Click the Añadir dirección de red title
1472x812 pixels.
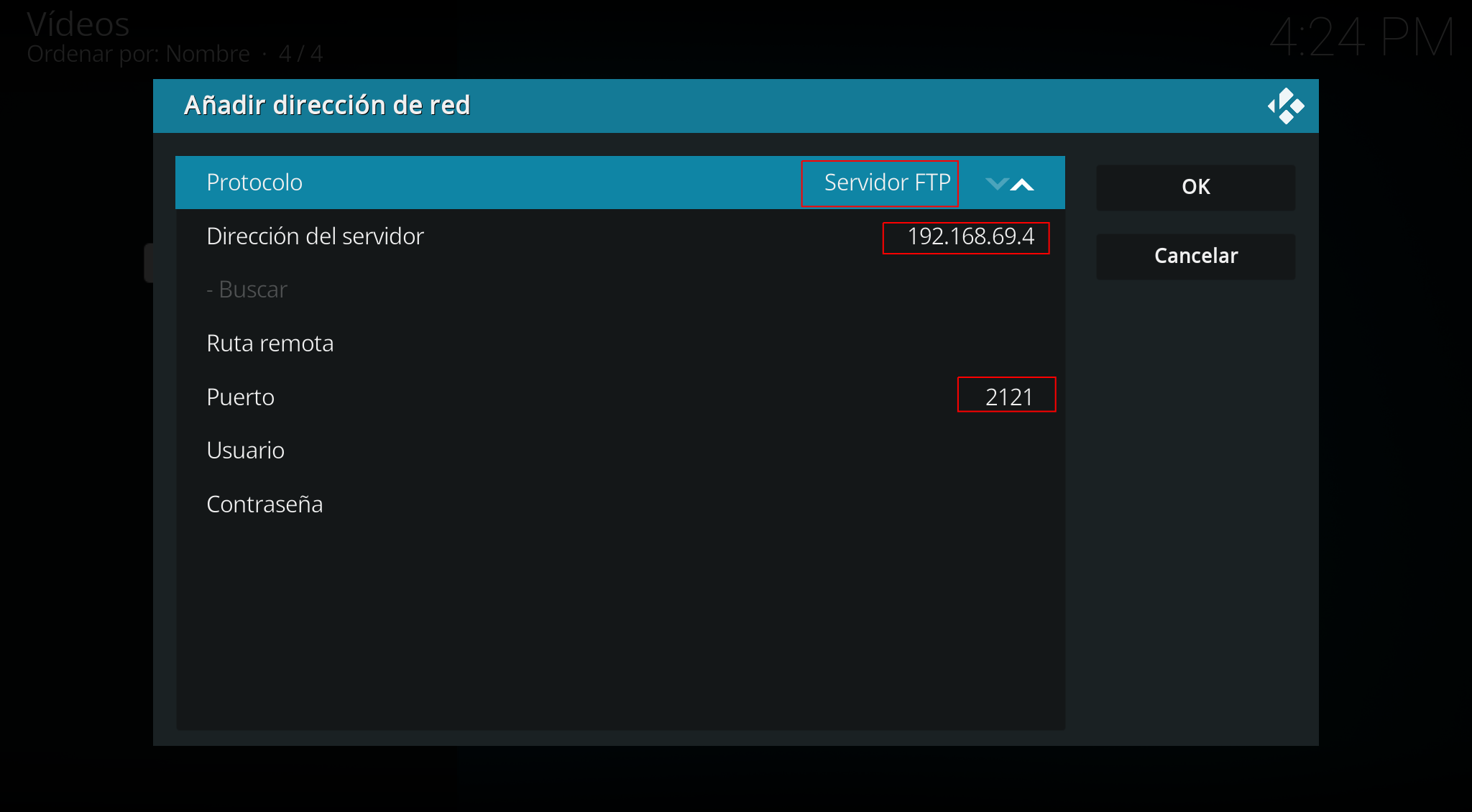(x=327, y=105)
